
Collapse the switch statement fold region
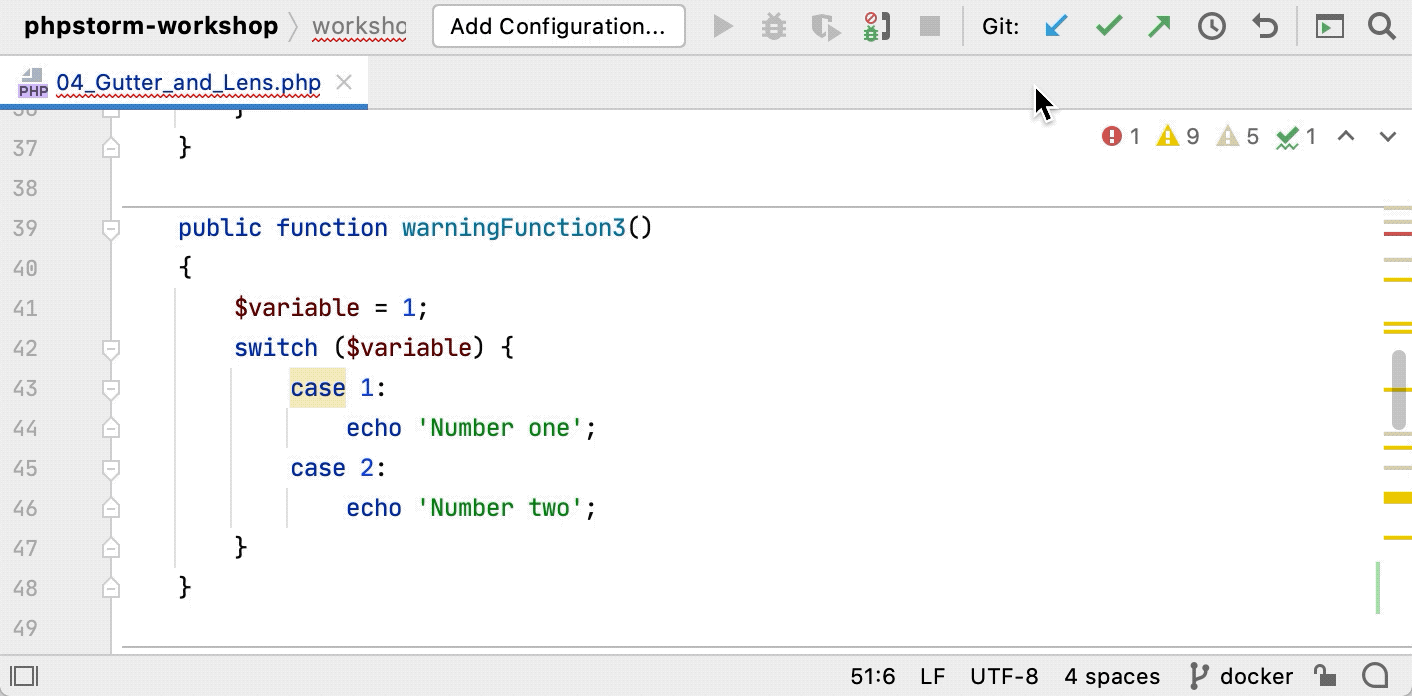[111, 347]
